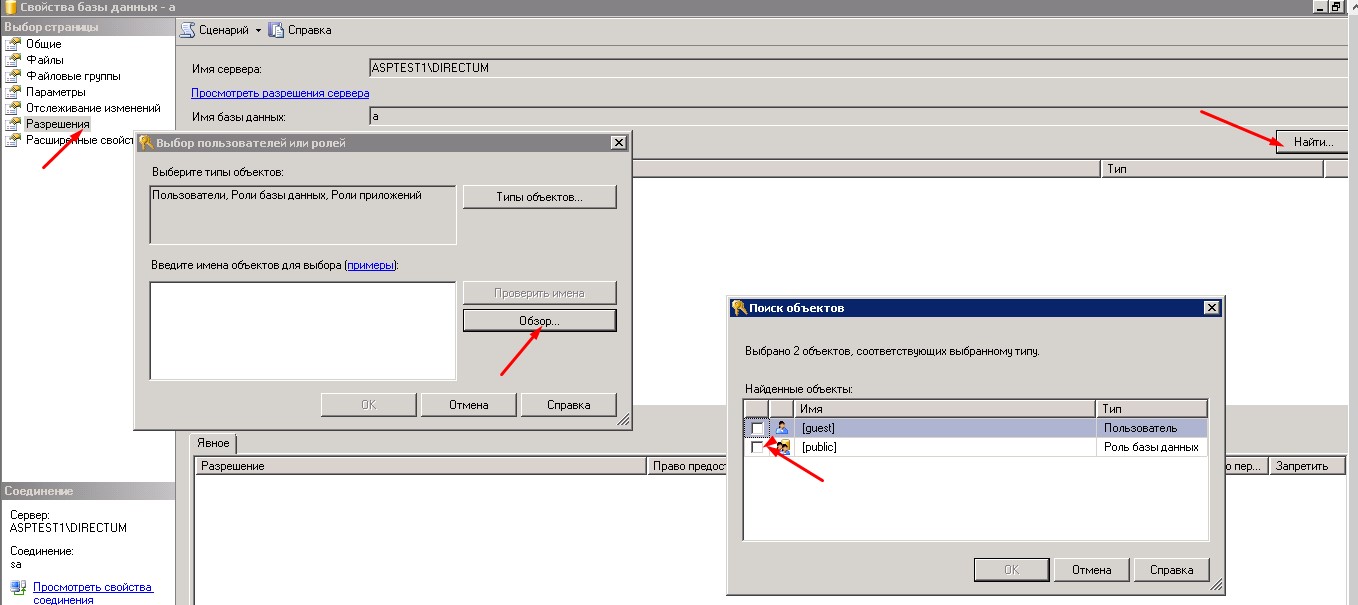Select the Общие page icon
This screenshot has height=605, width=1358.
(x=13, y=44)
